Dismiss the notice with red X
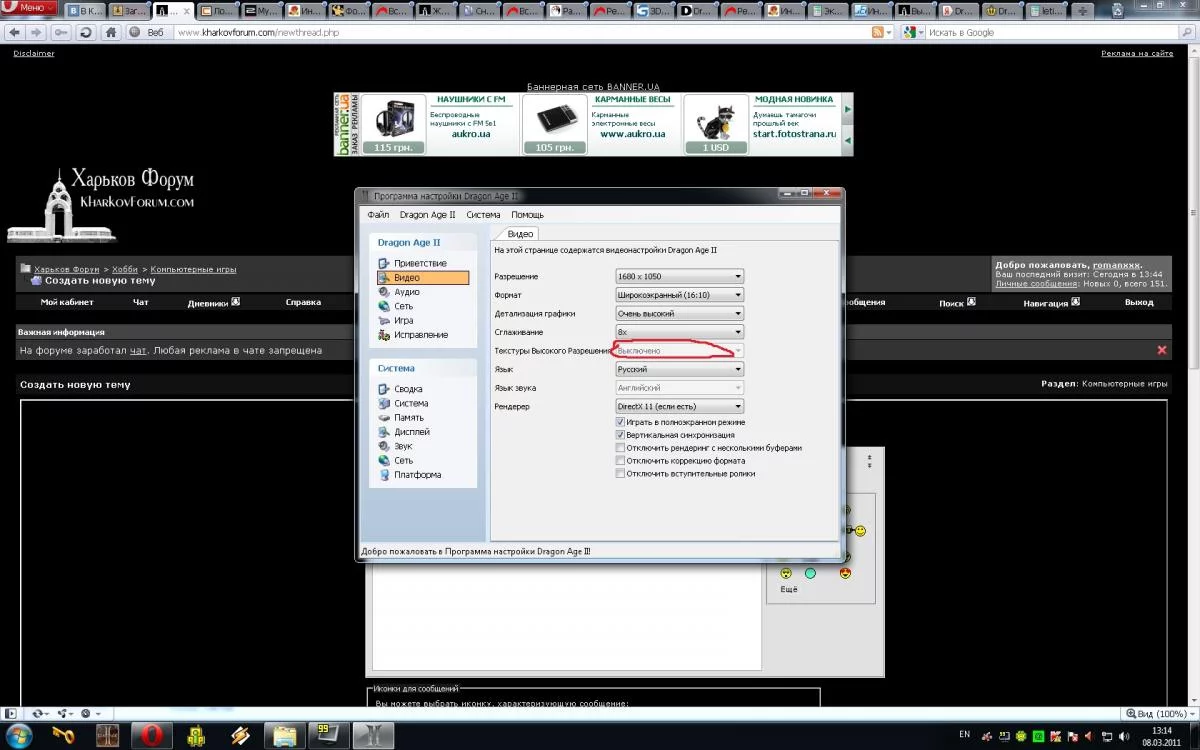Viewport: 1200px width, 750px height. (1162, 350)
